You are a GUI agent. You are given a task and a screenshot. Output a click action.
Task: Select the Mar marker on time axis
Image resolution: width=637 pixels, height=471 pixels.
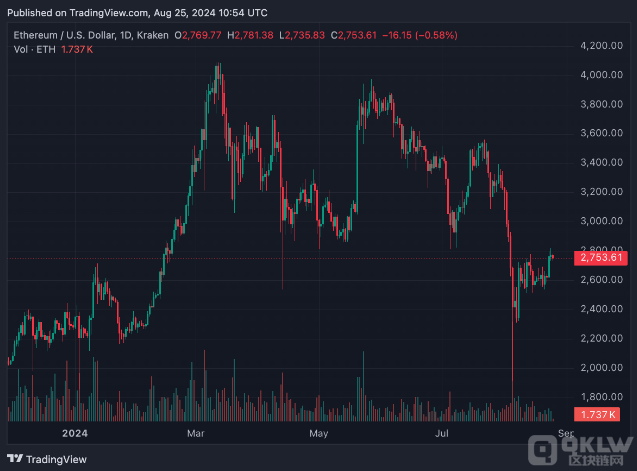196,433
